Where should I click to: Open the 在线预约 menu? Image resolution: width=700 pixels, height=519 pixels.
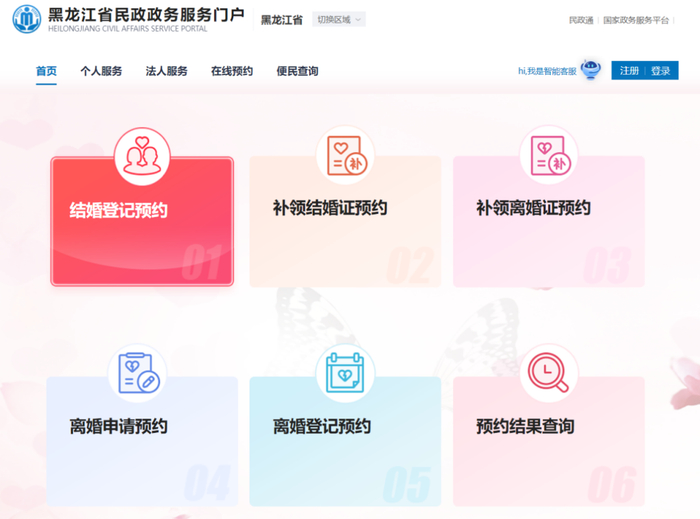tap(232, 71)
